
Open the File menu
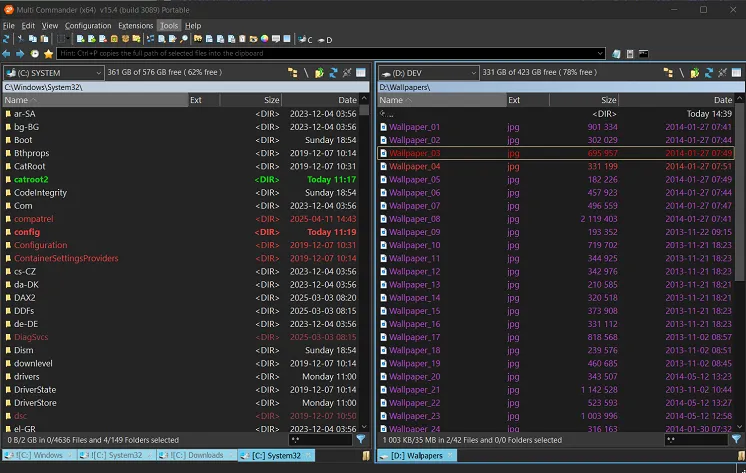point(9,26)
